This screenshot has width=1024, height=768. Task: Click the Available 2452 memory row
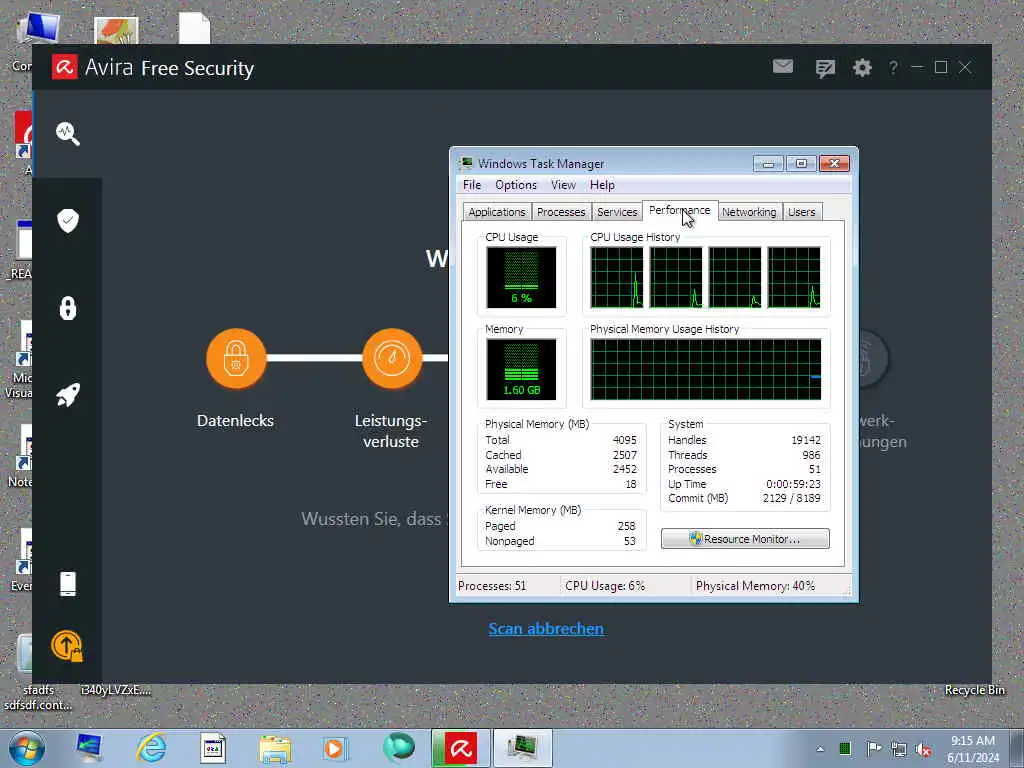[561, 469]
